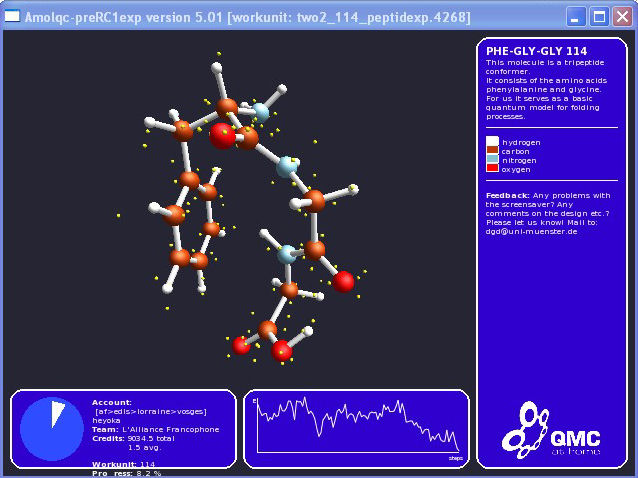
Task: Click the red oxygen legend swatch
Action: pos(492,169)
